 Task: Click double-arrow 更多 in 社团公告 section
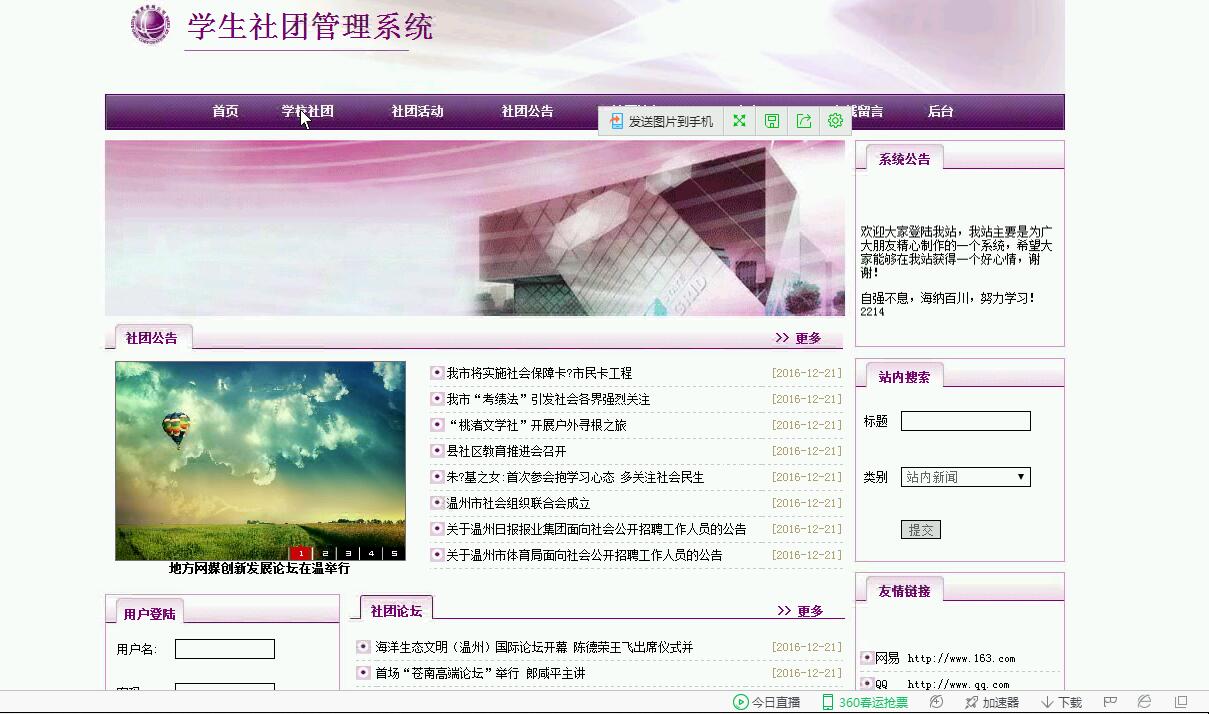click(798, 338)
